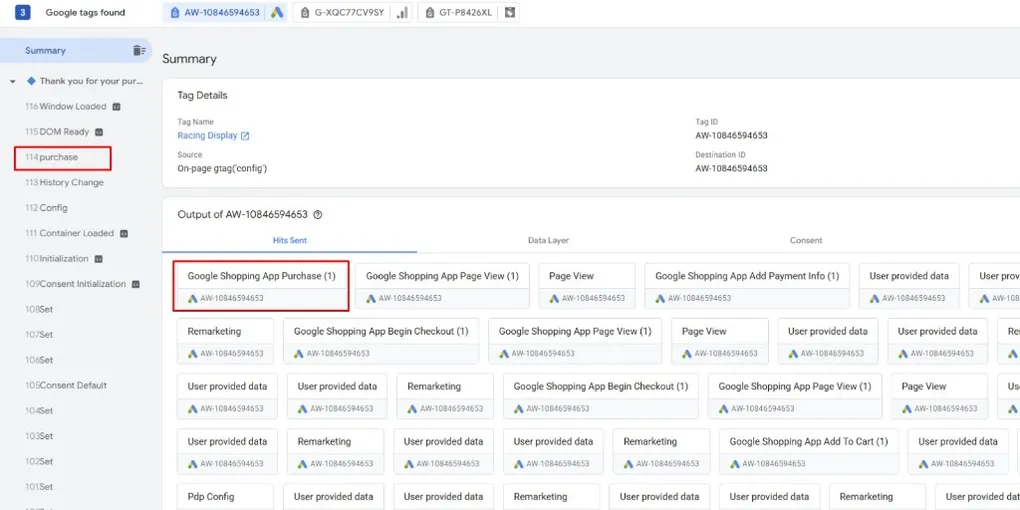Click the Analytics bars icon on G-XQC77CV9SY chip

point(403,12)
